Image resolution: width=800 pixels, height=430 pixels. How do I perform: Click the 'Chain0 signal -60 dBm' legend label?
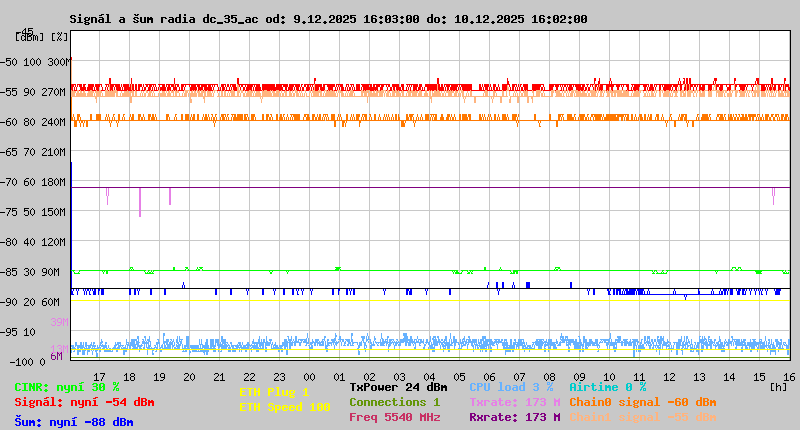pos(642,402)
